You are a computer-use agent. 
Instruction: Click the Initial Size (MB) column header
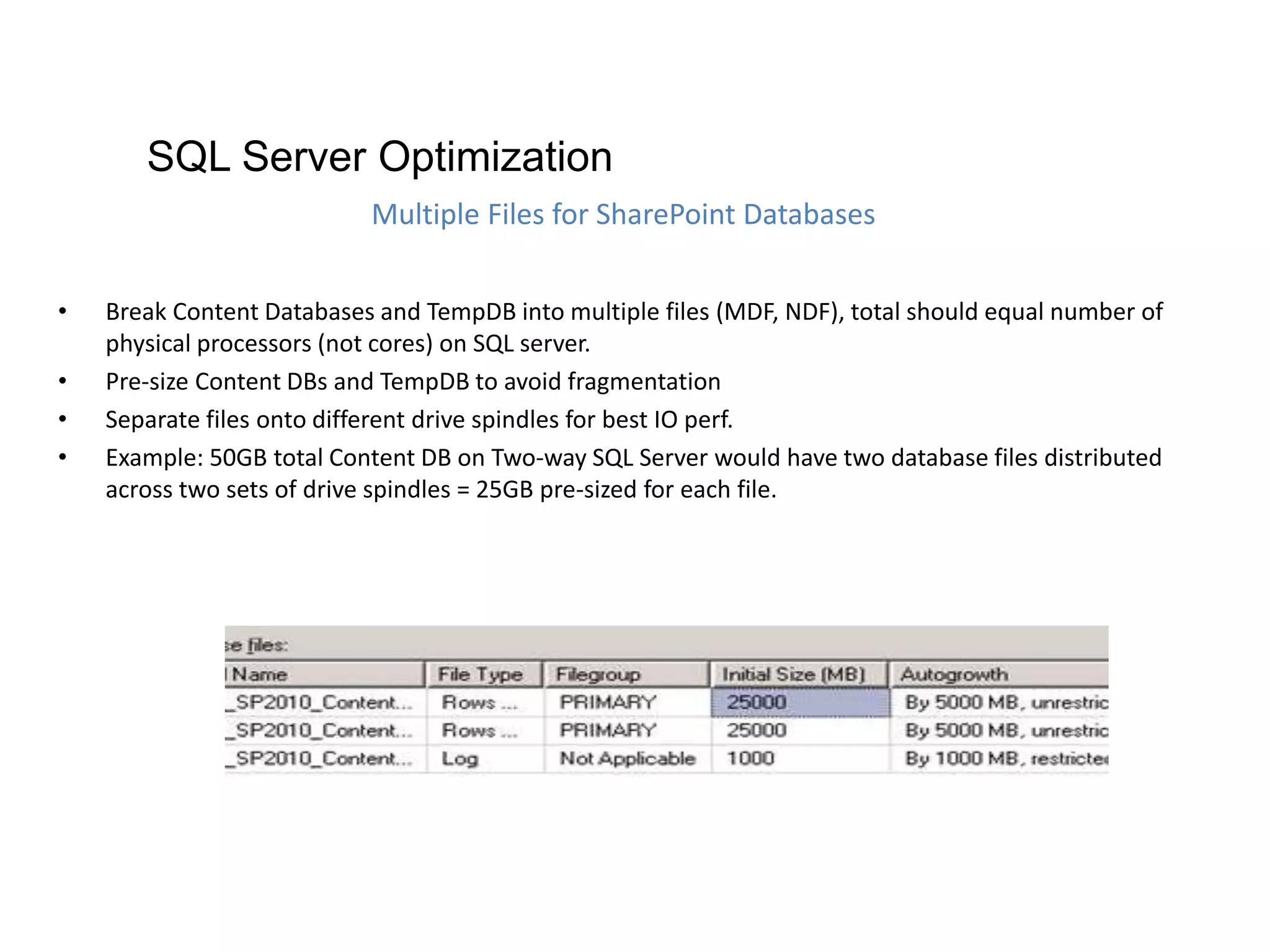coord(799,674)
